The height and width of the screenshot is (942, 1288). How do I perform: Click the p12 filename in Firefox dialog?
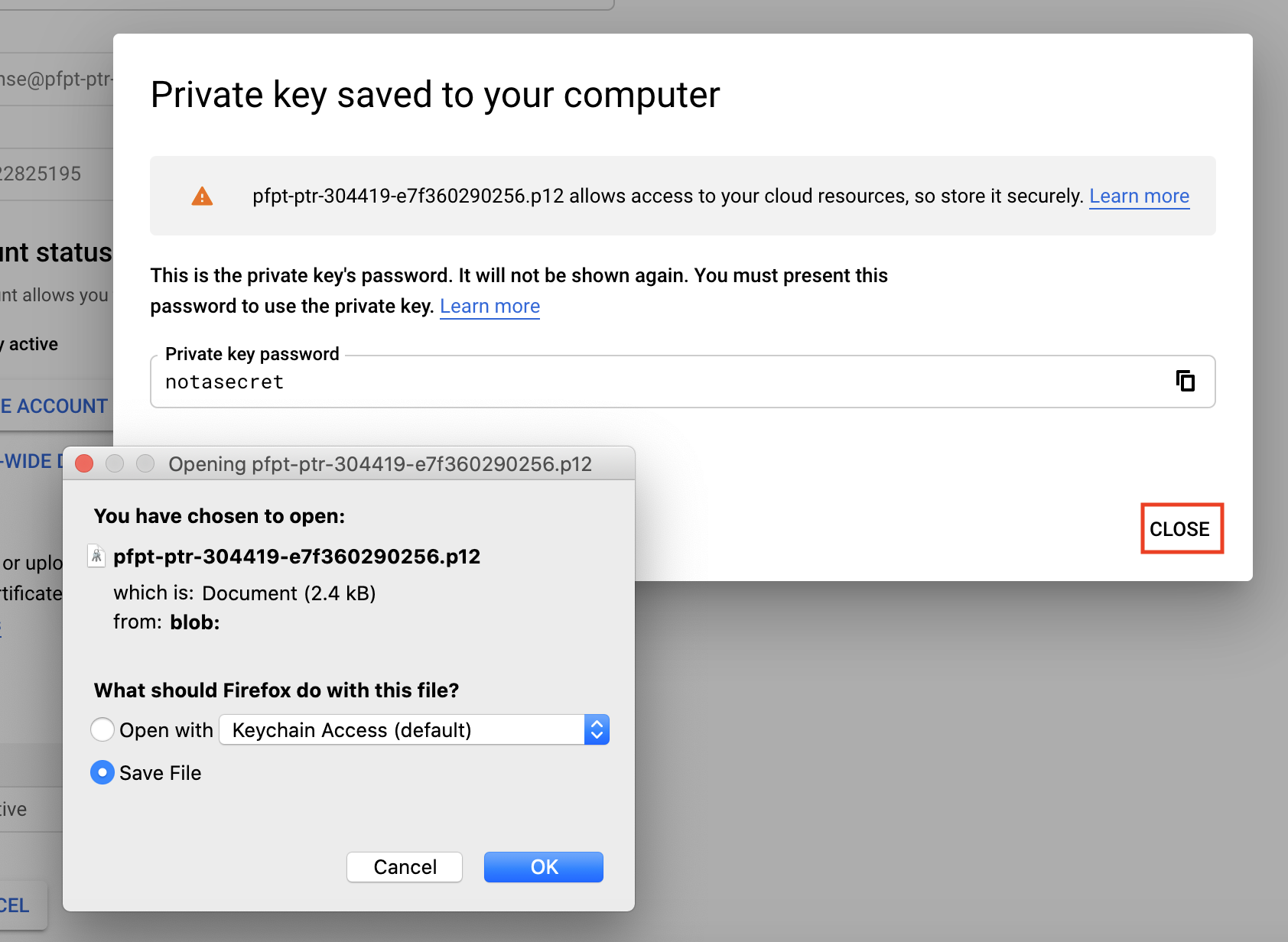point(297,557)
